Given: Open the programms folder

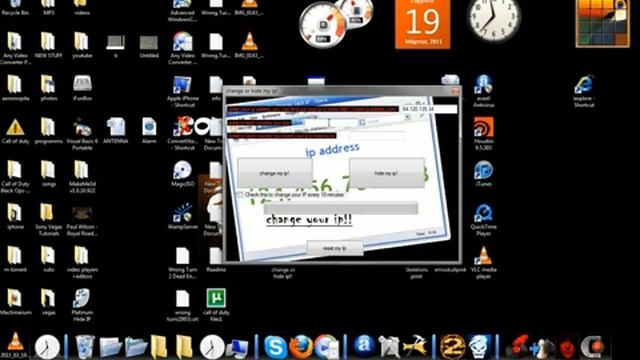Looking at the screenshot, I should tap(48, 131).
